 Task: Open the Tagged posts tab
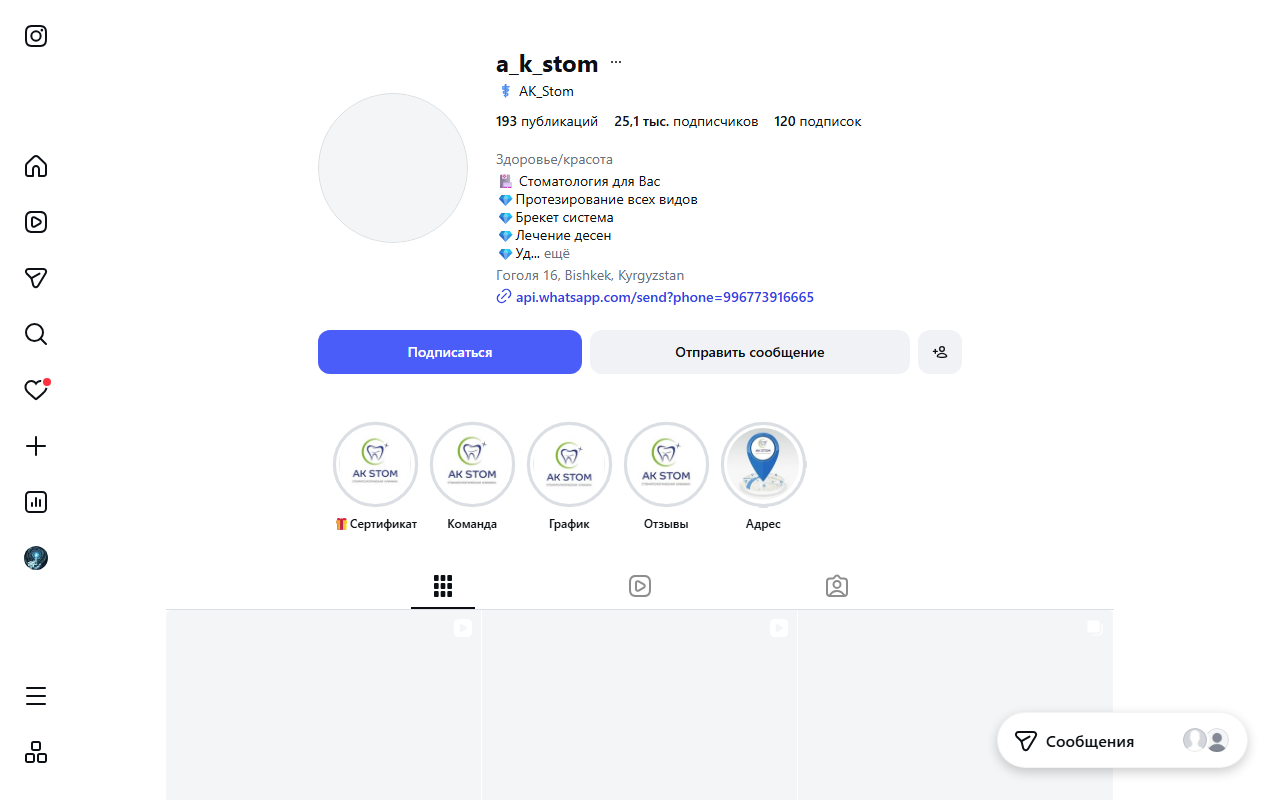pyautogui.click(x=836, y=586)
